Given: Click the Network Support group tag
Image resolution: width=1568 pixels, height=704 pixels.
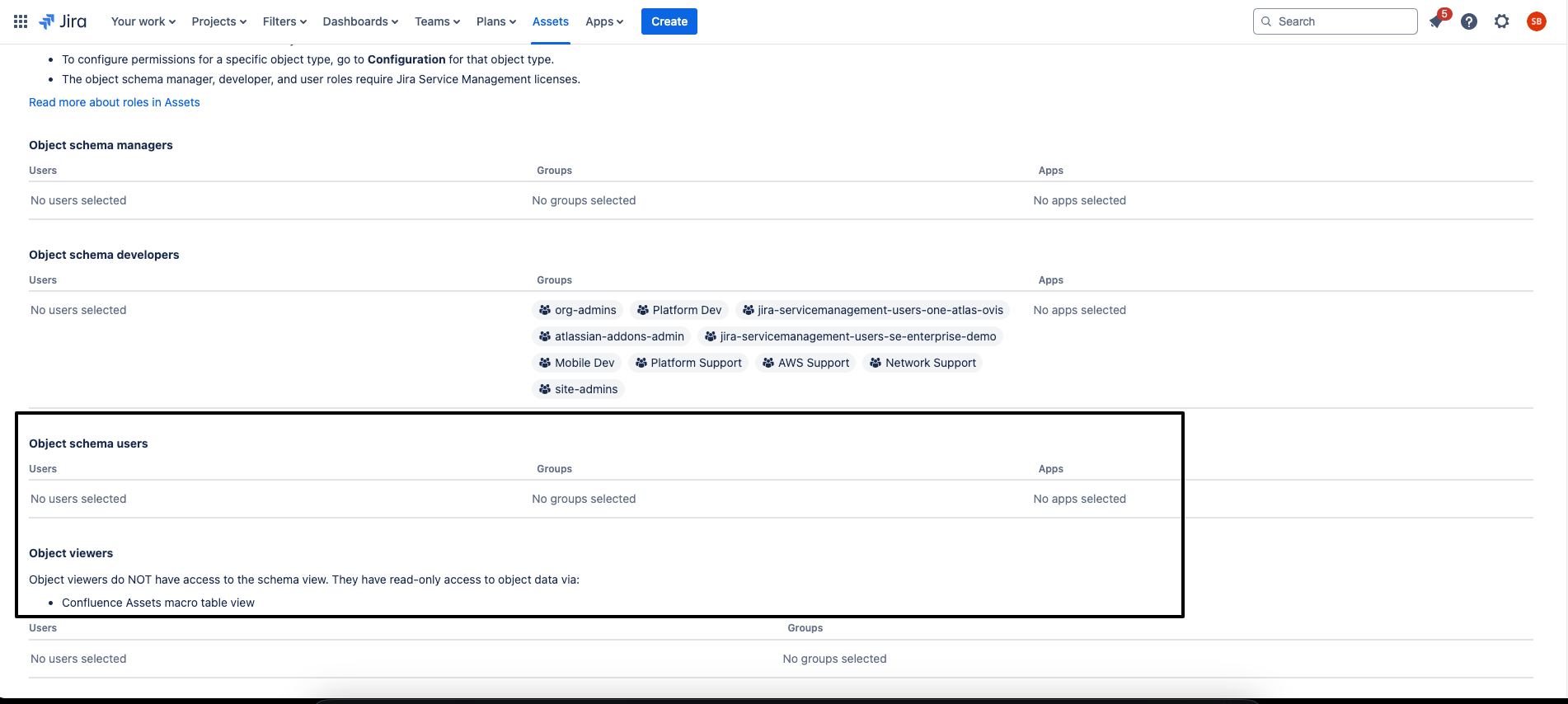Looking at the screenshot, I should coord(922,363).
